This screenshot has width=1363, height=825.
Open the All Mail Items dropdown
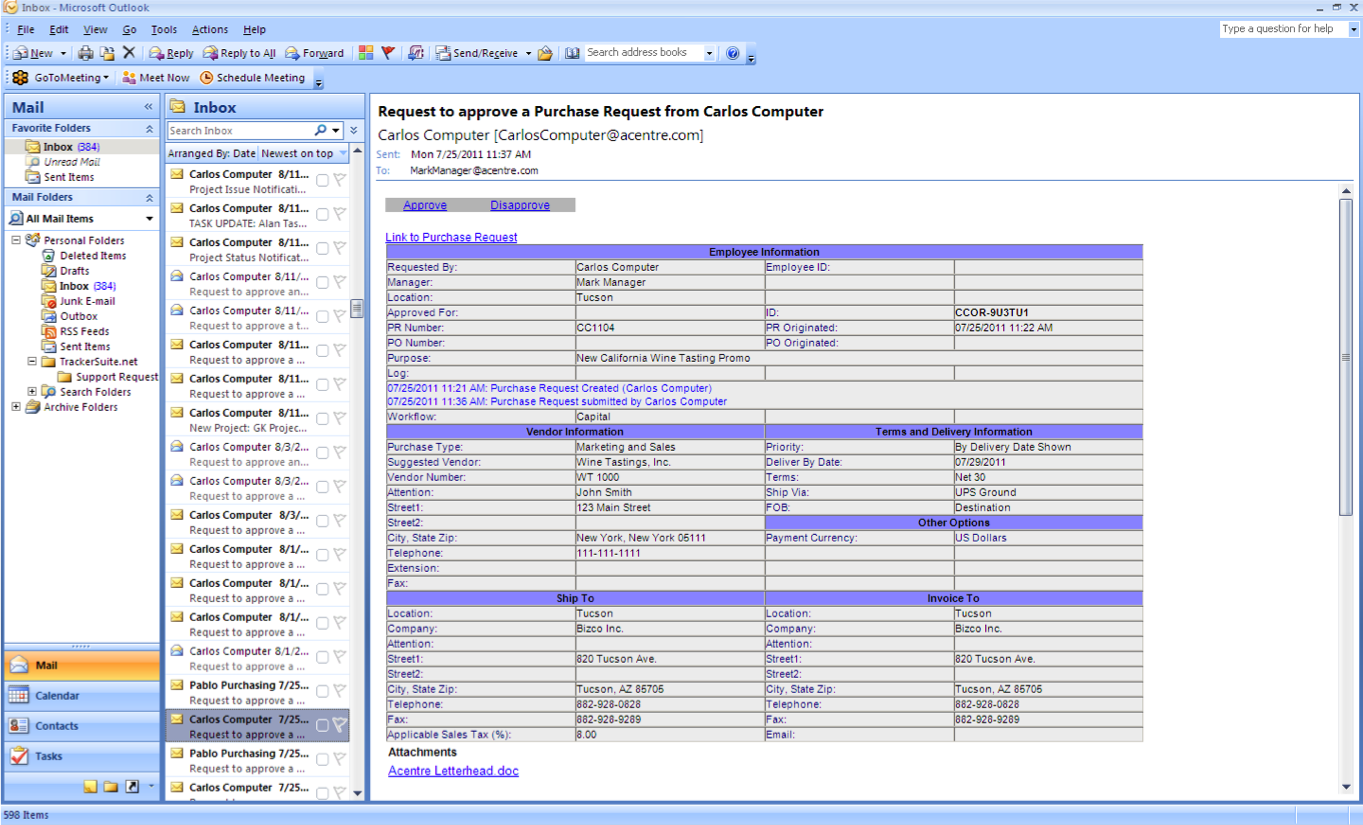[149, 219]
